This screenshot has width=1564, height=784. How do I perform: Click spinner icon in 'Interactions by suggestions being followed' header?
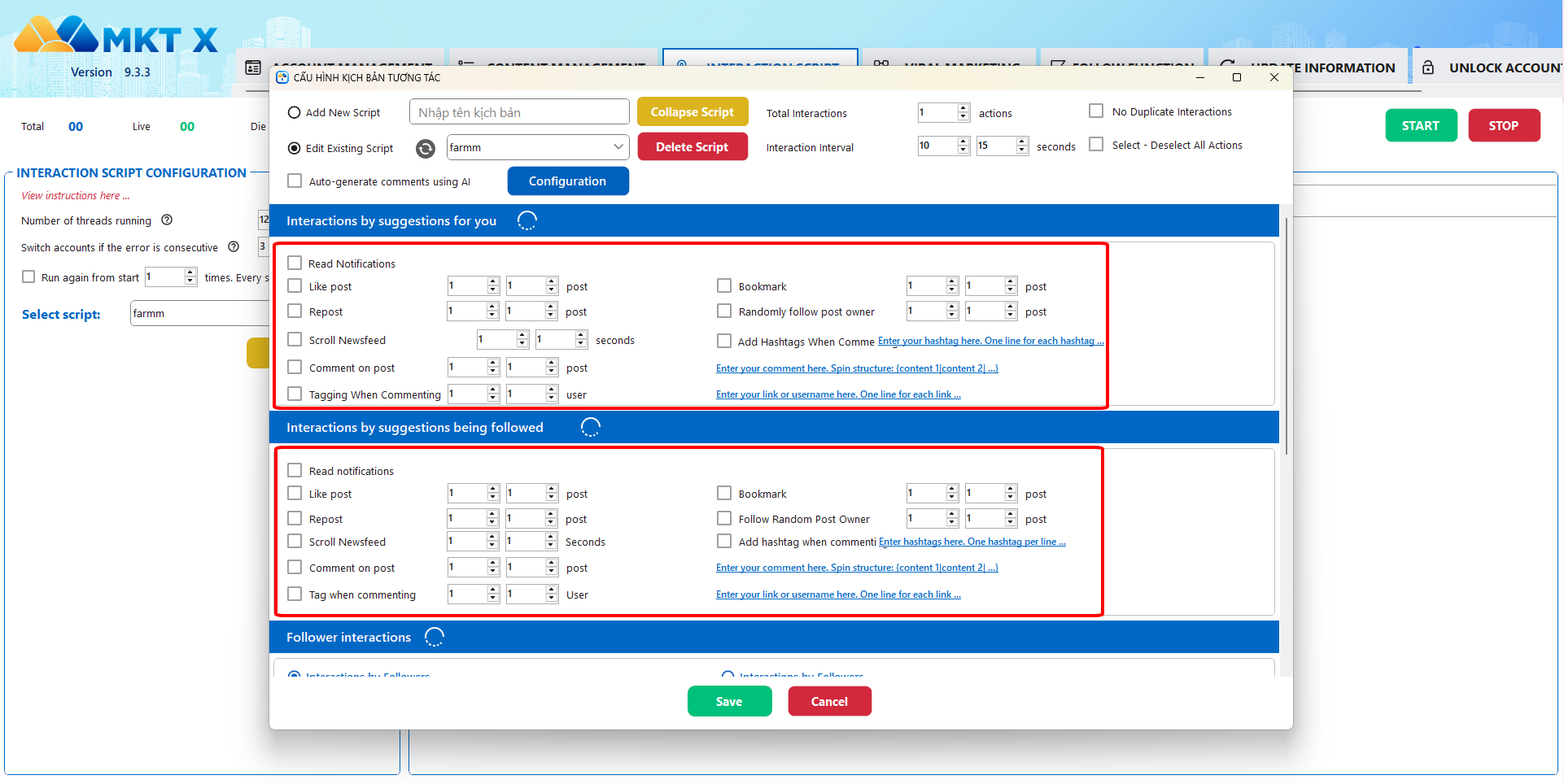coord(590,427)
